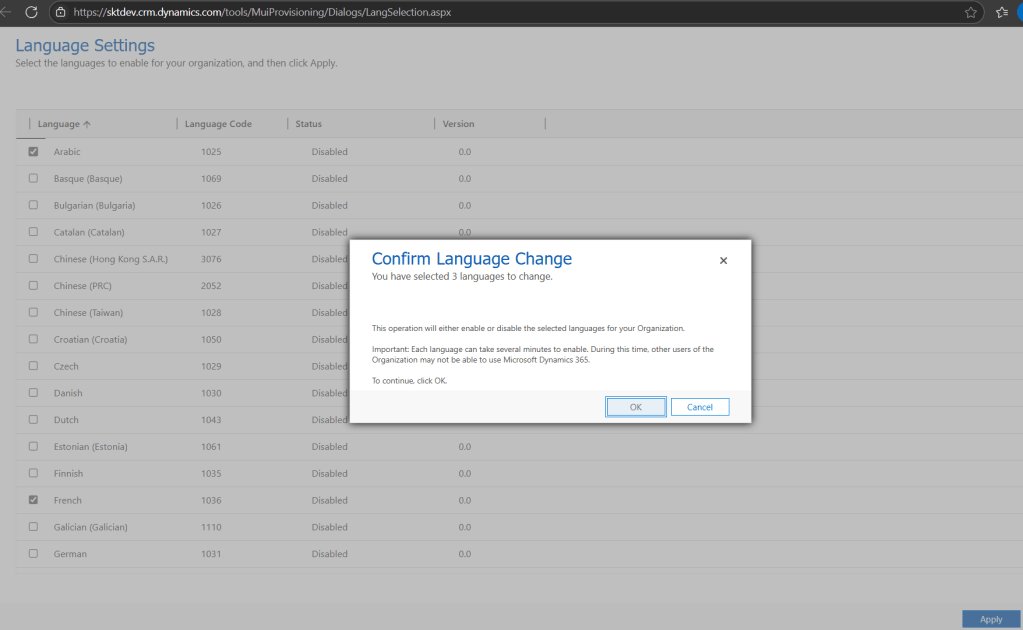Screen dimensions: 1023x630
Task: Sort by the Status column header
Action: point(308,124)
